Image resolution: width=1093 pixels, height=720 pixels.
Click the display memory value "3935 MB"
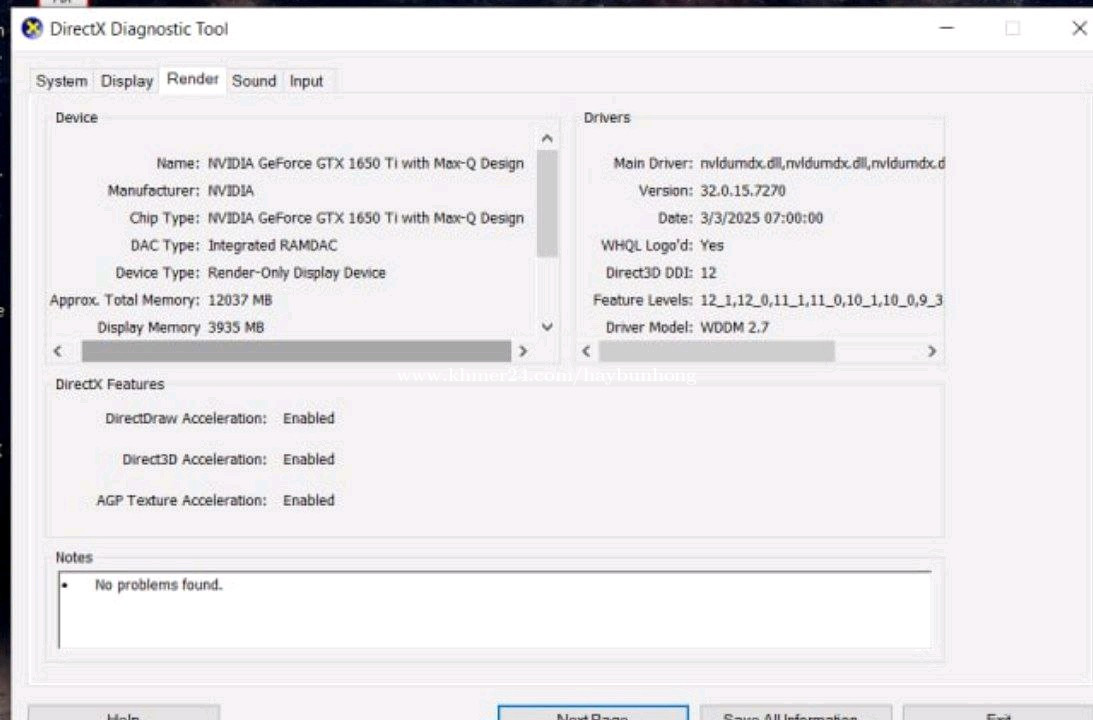click(x=236, y=328)
